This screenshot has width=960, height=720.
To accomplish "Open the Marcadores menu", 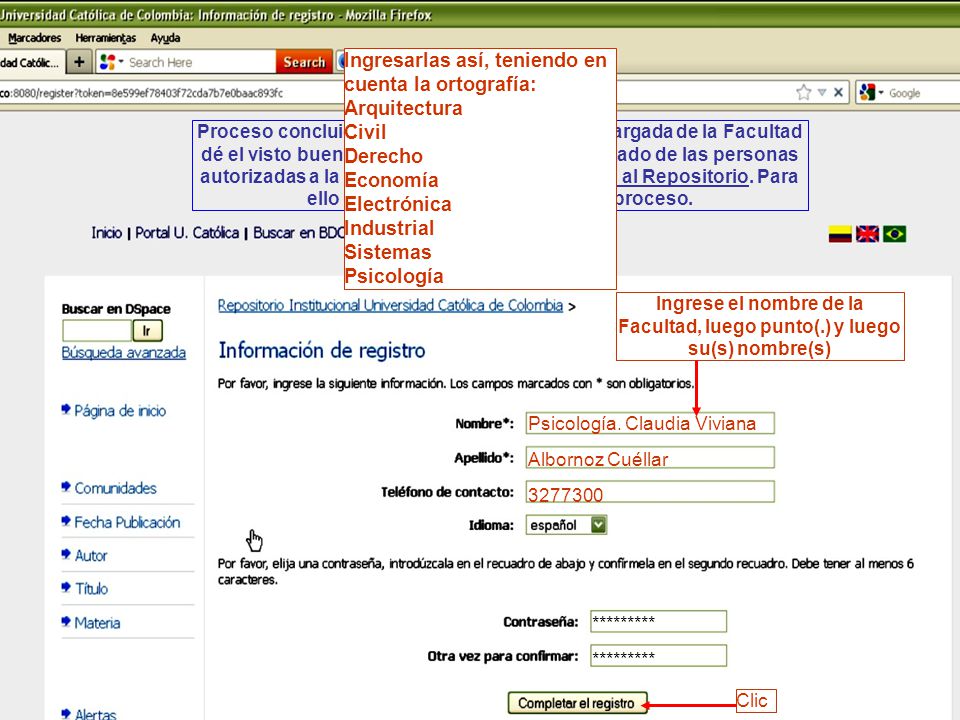I will coord(35,38).
